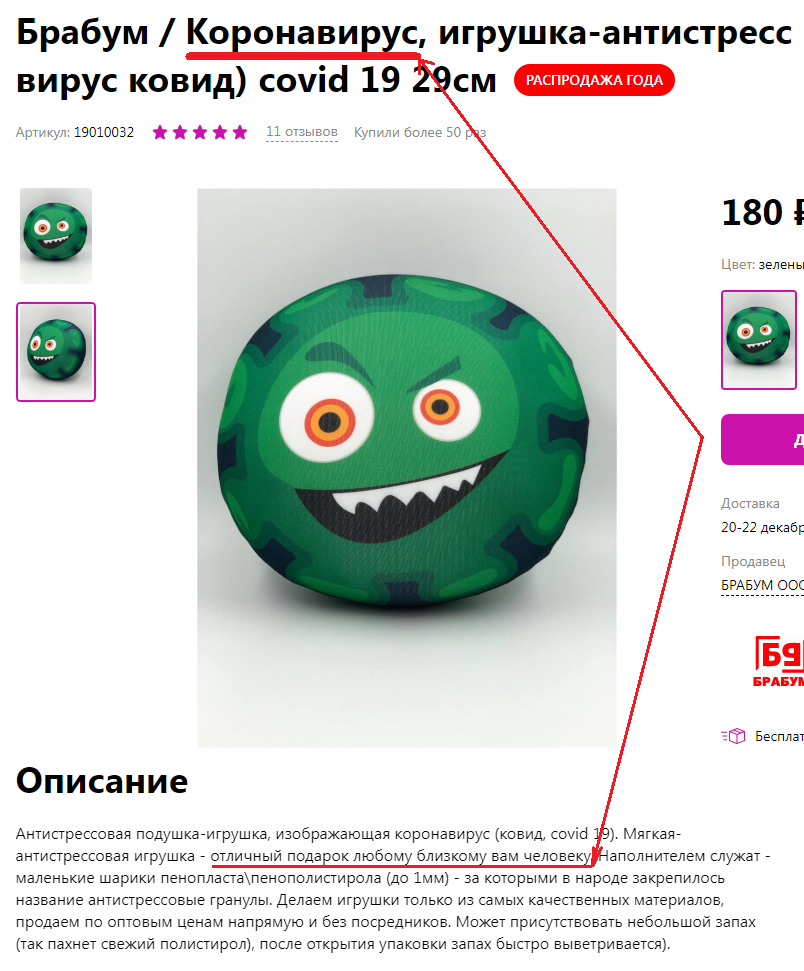Click the article number 19010032
Image resolution: width=804 pixels, height=971 pixels.
[x=103, y=133]
